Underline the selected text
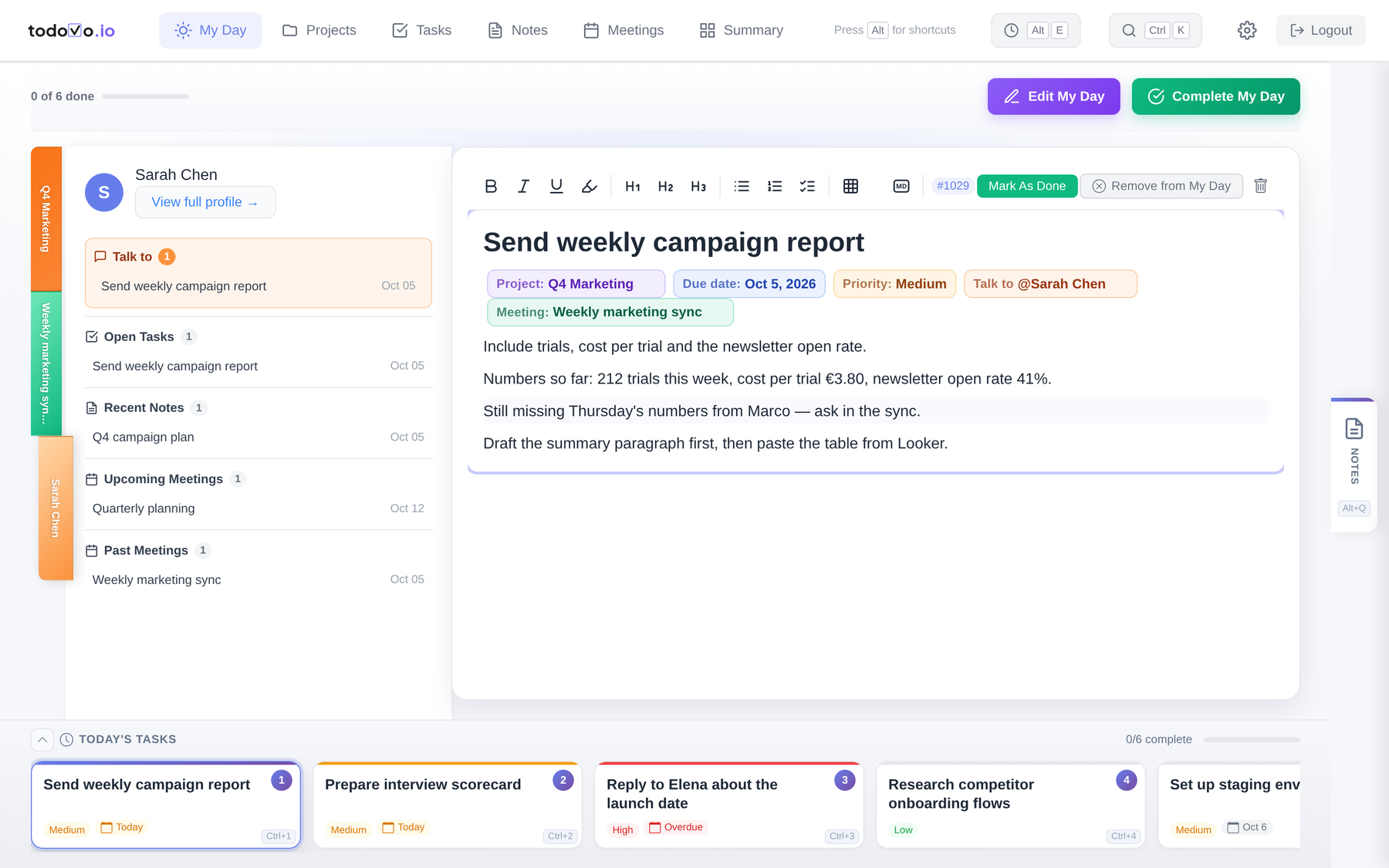 click(556, 186)
